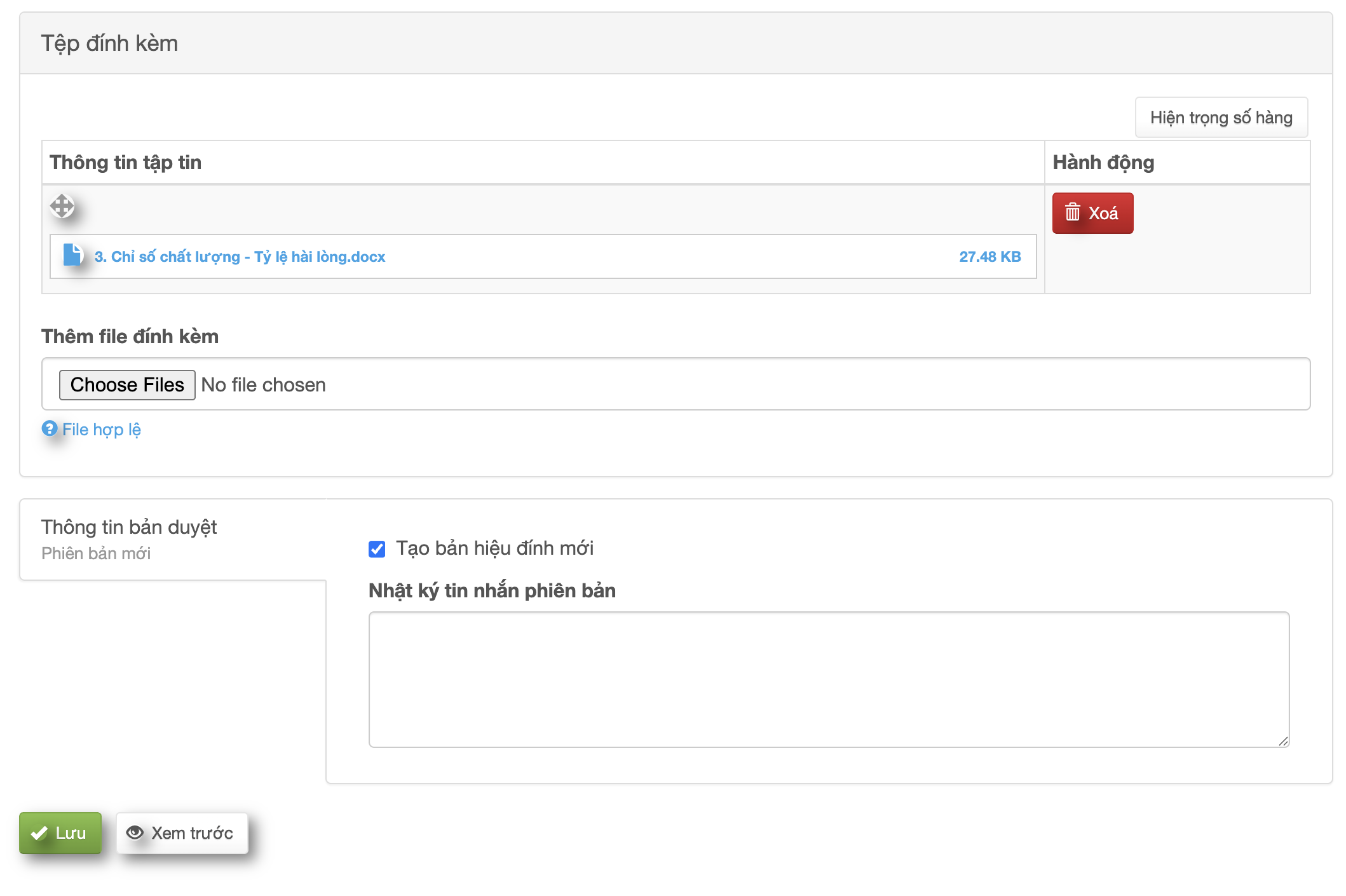Click the 27.48 KB file size text
The height and width of the screenshot is (896, 1346).
tap(989, 257)
